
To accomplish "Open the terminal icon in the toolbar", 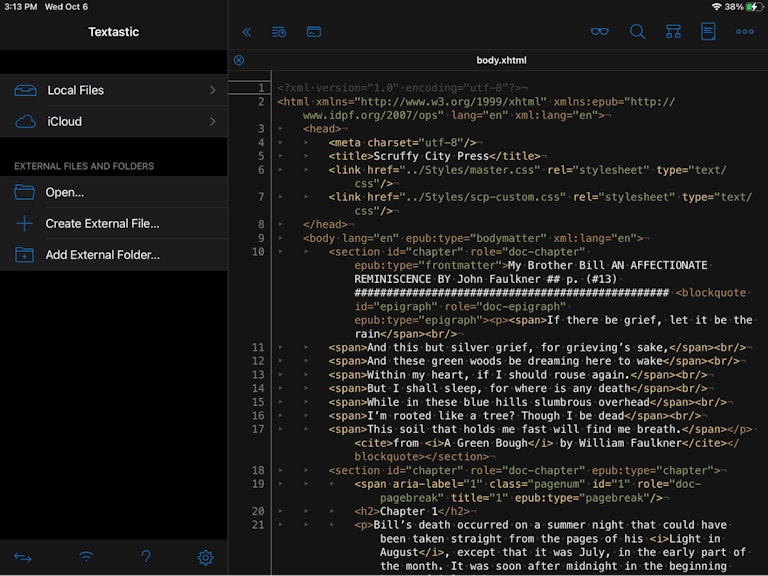I will 313,32.
